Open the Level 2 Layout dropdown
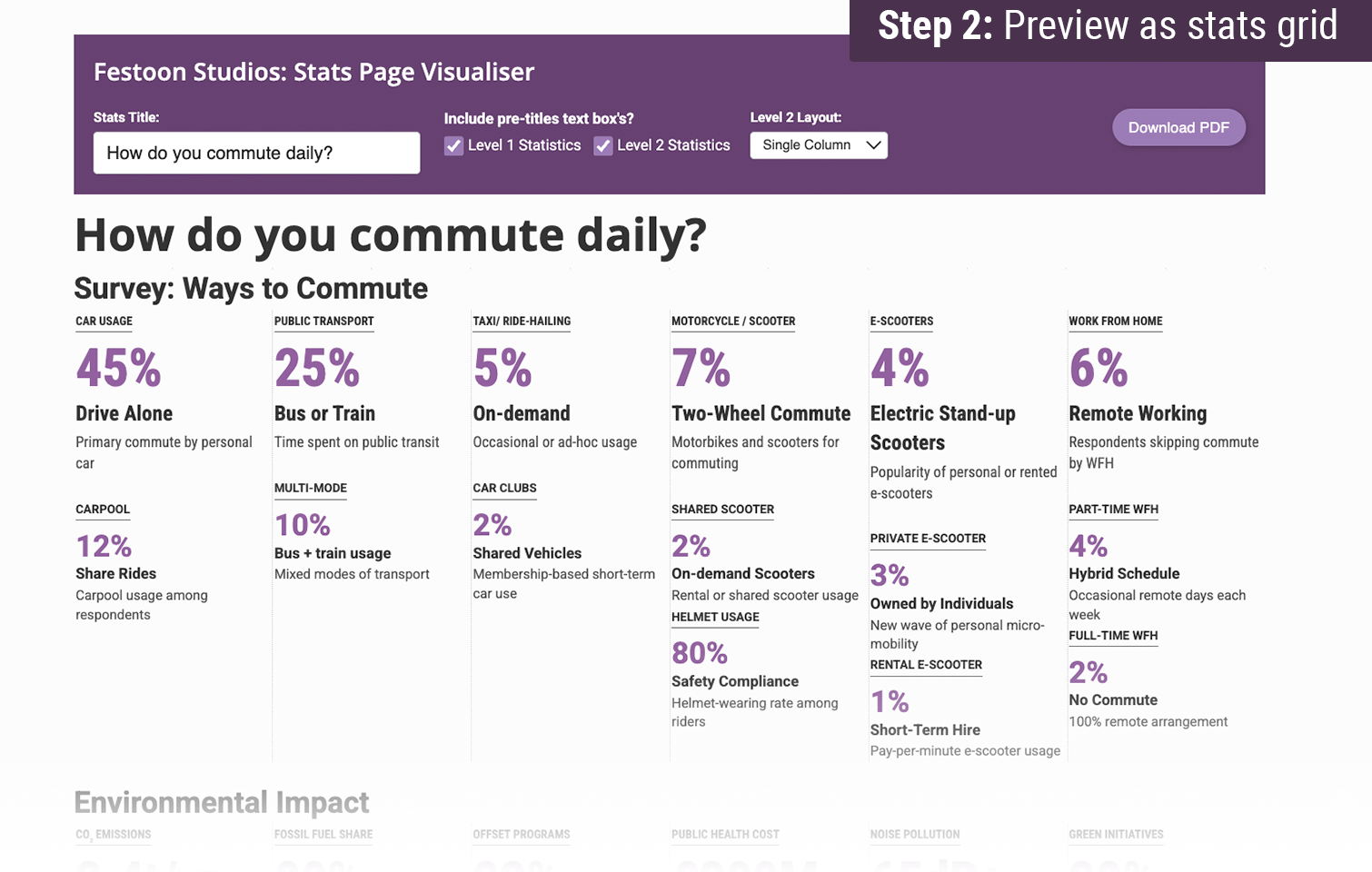Viewport: 1372px width, 872px height. 819,145
